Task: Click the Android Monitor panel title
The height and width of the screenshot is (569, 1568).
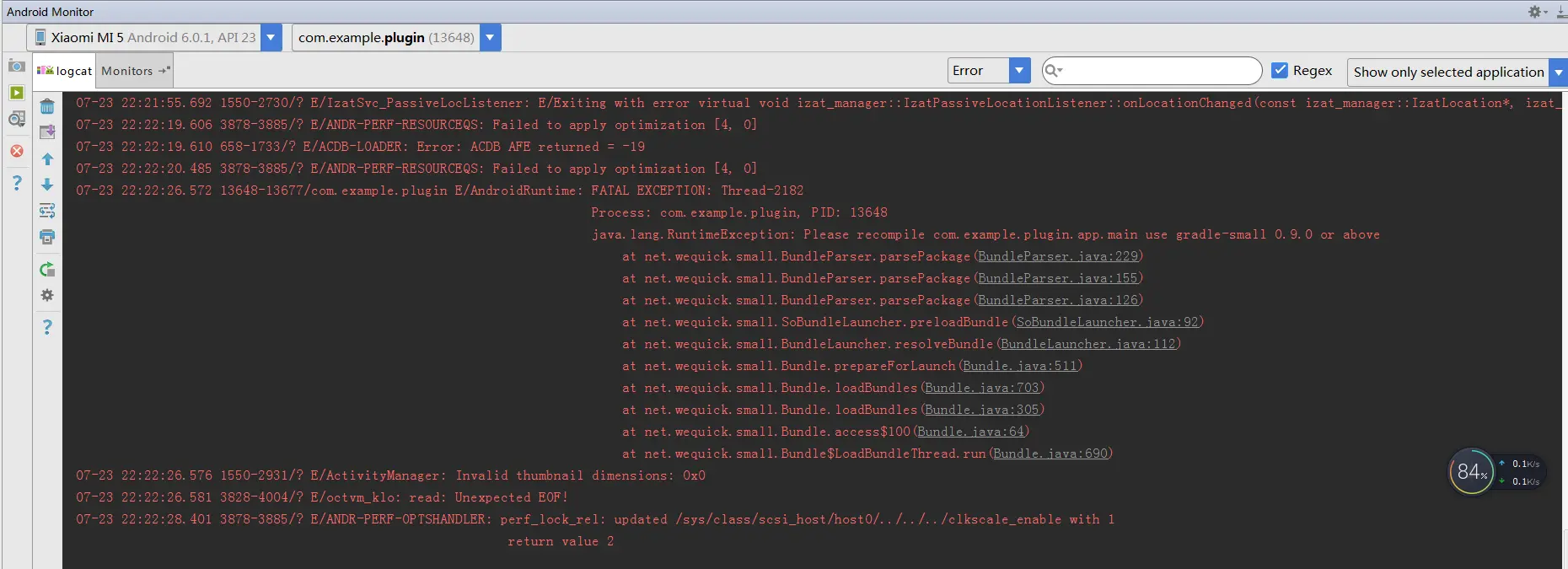Action: 51,12
